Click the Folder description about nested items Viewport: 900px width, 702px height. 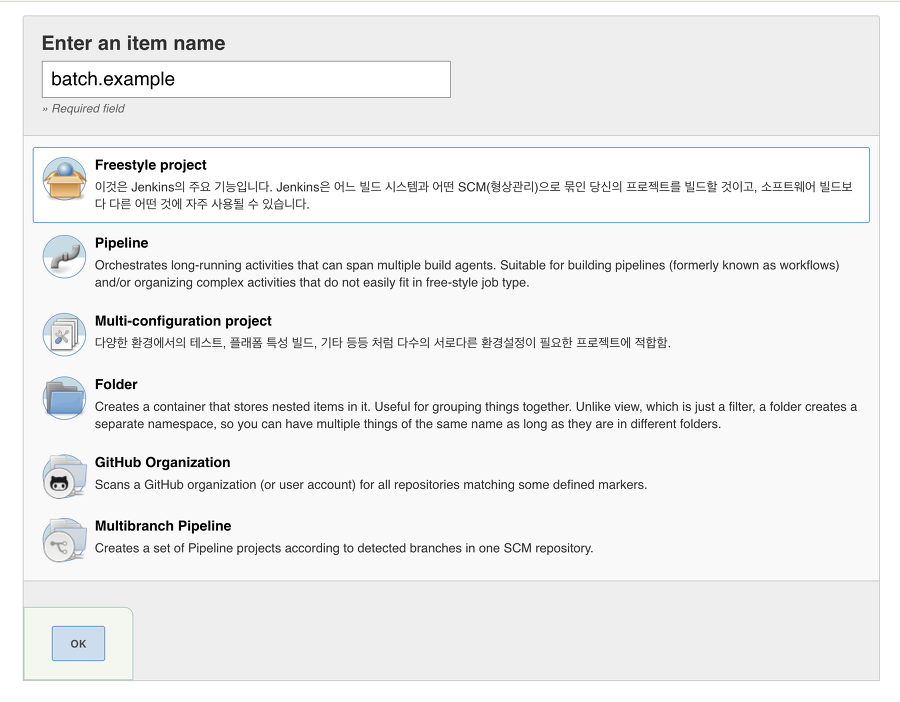pyautogui.click(x=476, y=415)
